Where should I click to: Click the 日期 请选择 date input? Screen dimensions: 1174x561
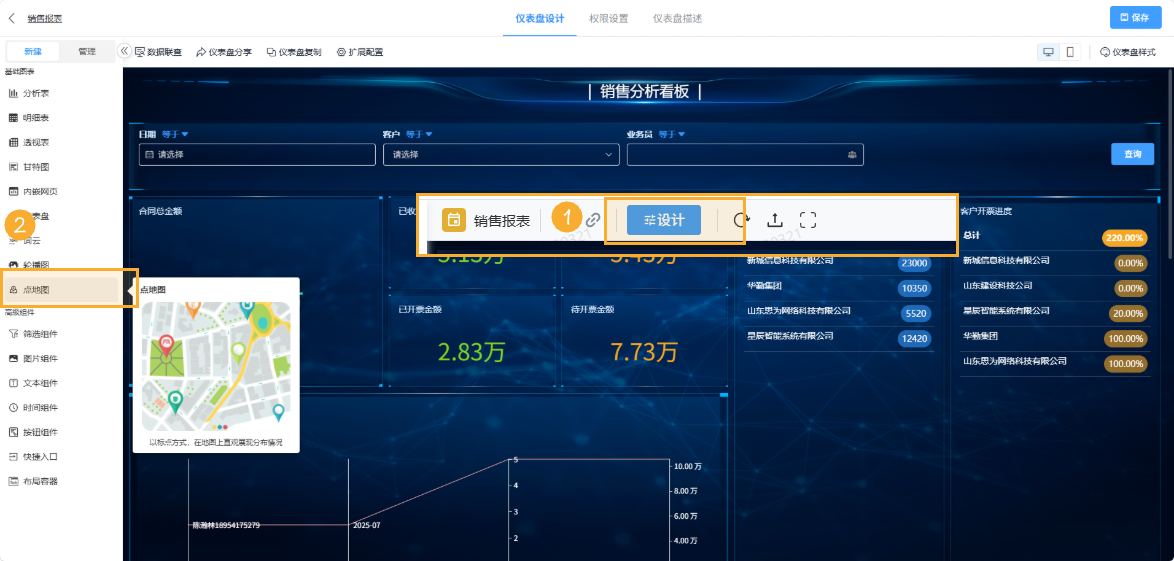point(257,155)
